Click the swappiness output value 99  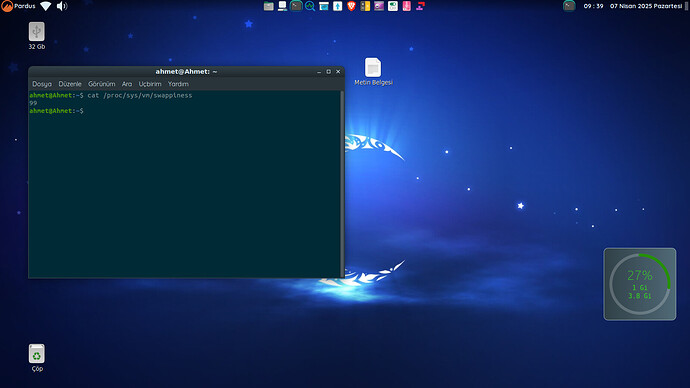(33, 103)
